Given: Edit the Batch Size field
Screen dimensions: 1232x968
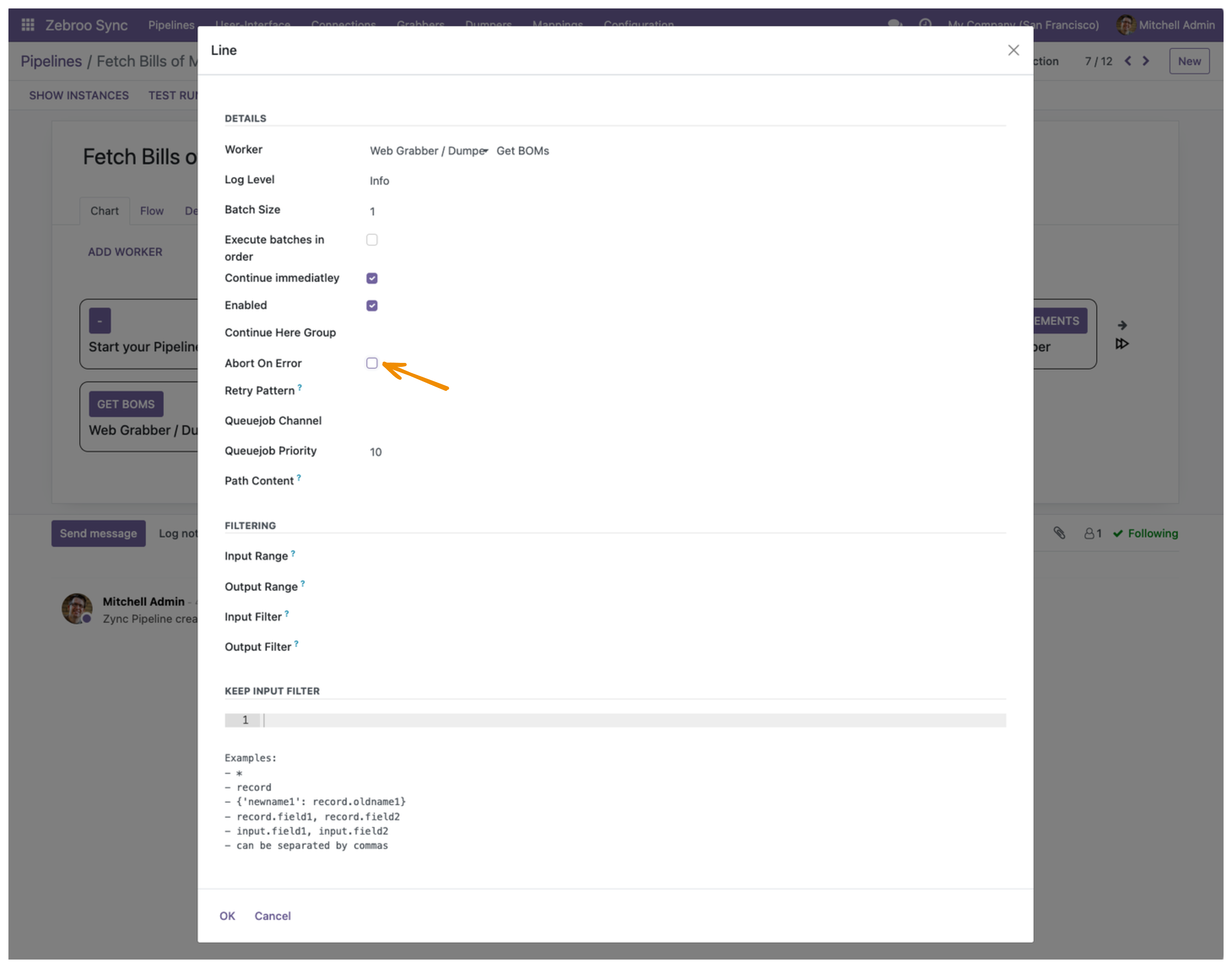Looking at the screenshot, I should click(687, 211).
